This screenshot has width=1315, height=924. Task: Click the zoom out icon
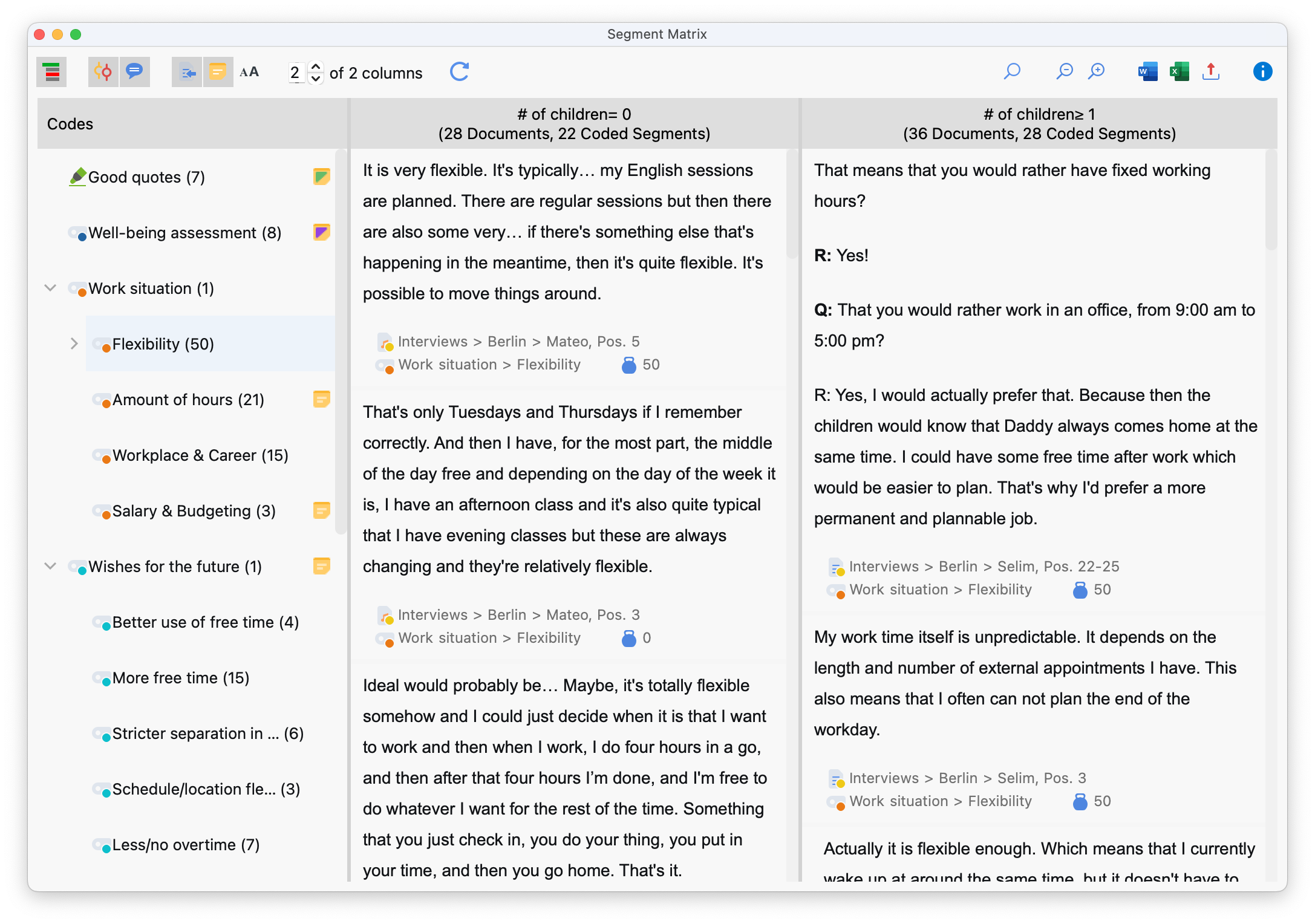1064,72
